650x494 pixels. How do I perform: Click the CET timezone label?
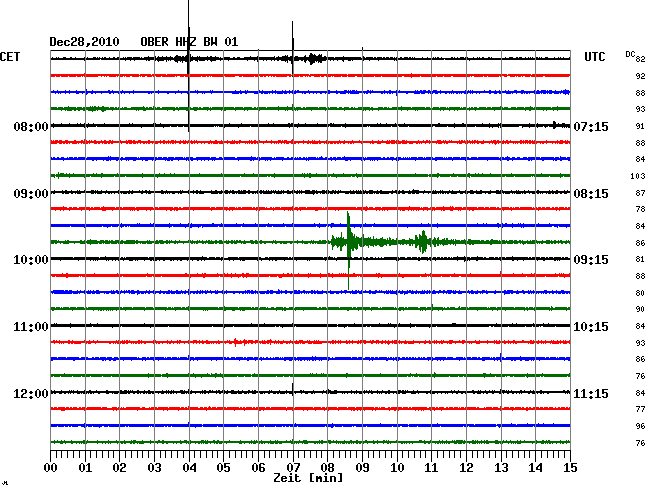(10, 57)
